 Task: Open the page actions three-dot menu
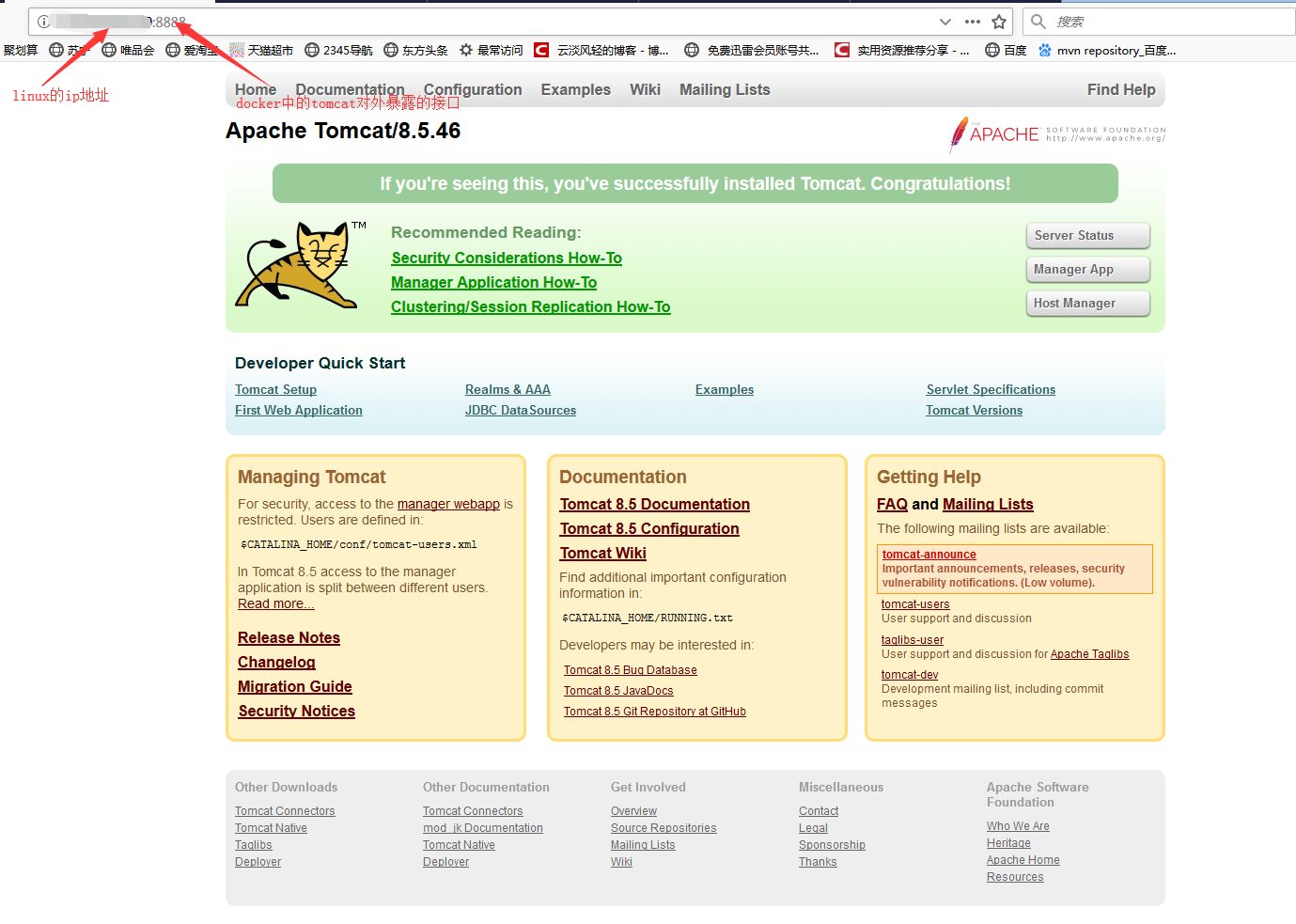click(973, 22)
